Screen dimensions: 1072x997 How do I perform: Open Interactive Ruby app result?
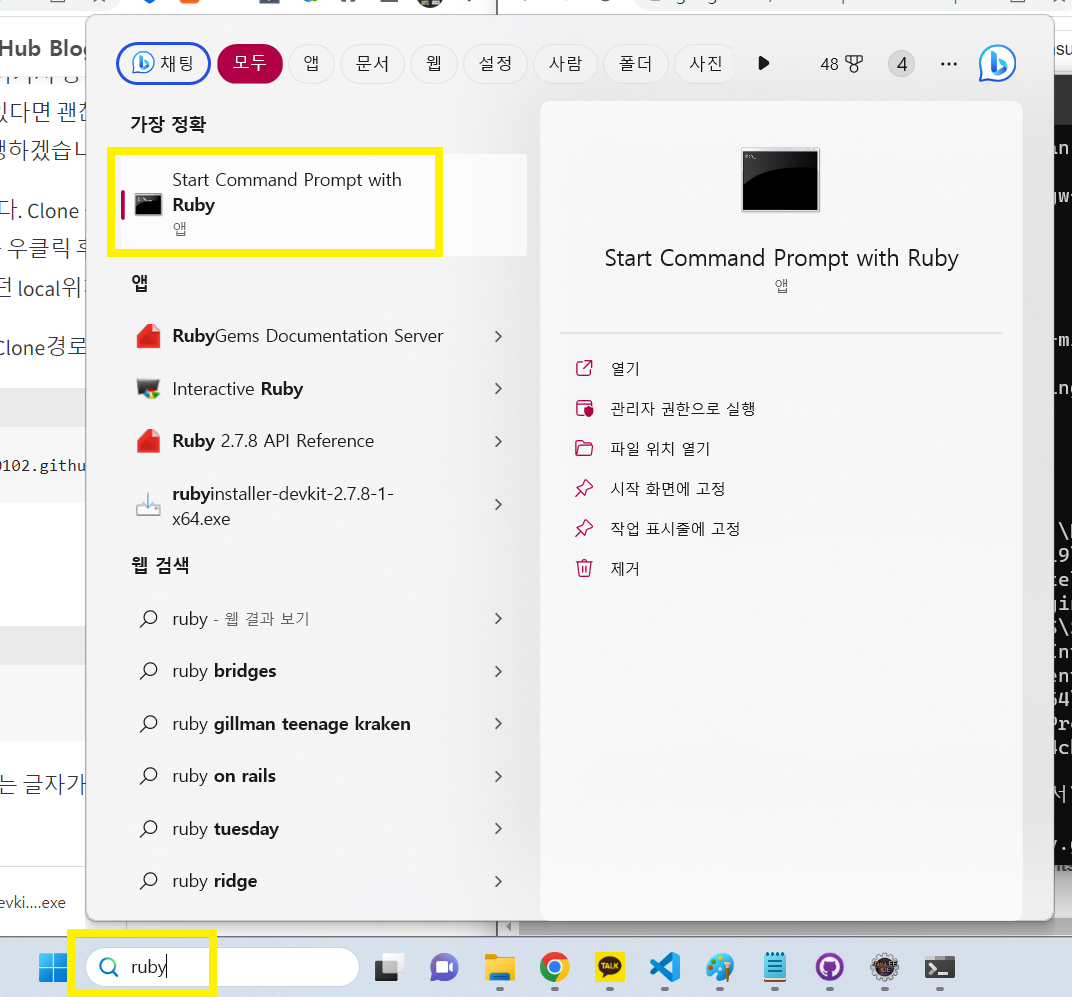[x=238, y=388]
